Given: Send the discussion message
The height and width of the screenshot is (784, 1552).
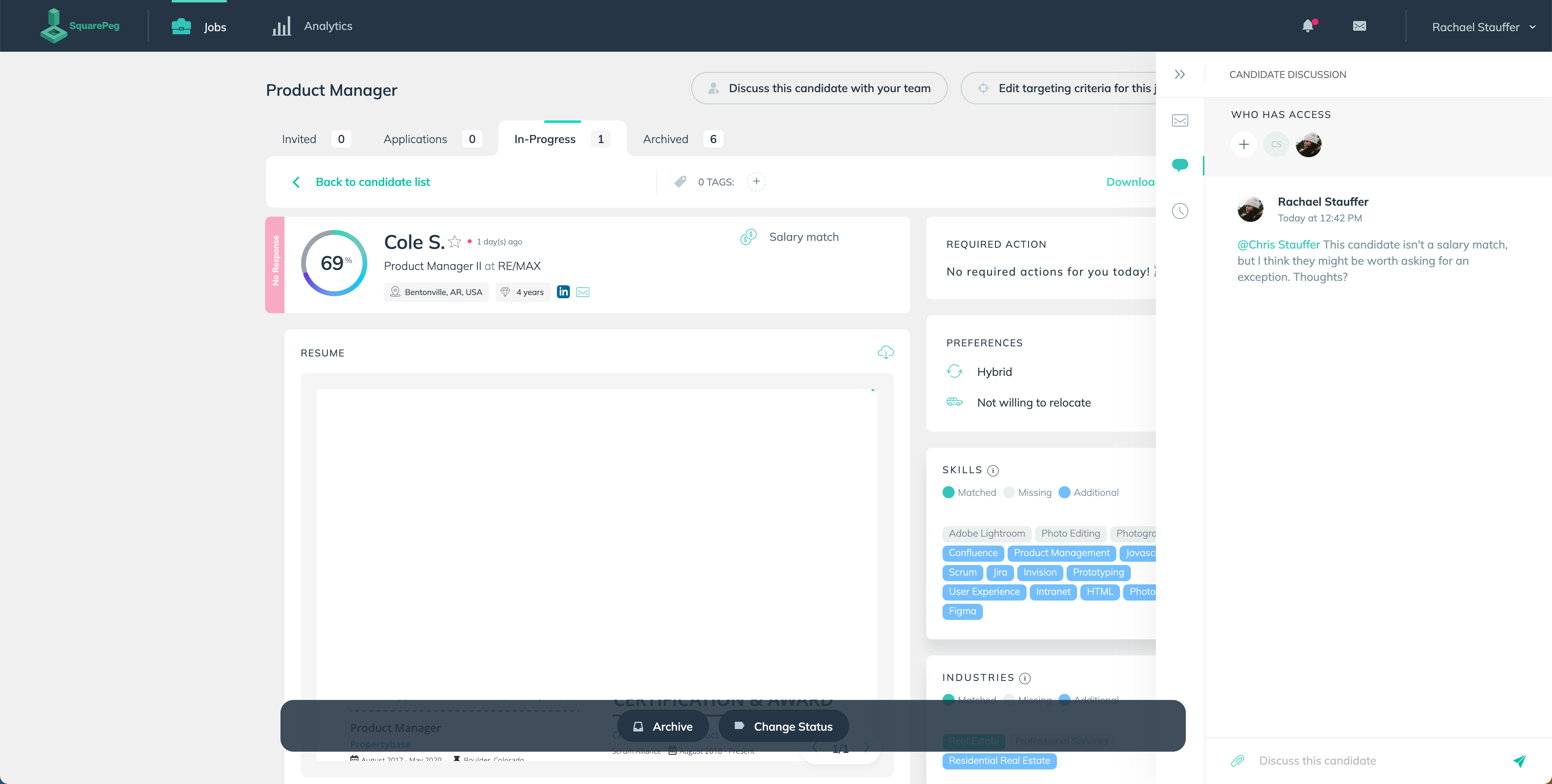Looking at the screenshot, I should [x=1520, y=761].
